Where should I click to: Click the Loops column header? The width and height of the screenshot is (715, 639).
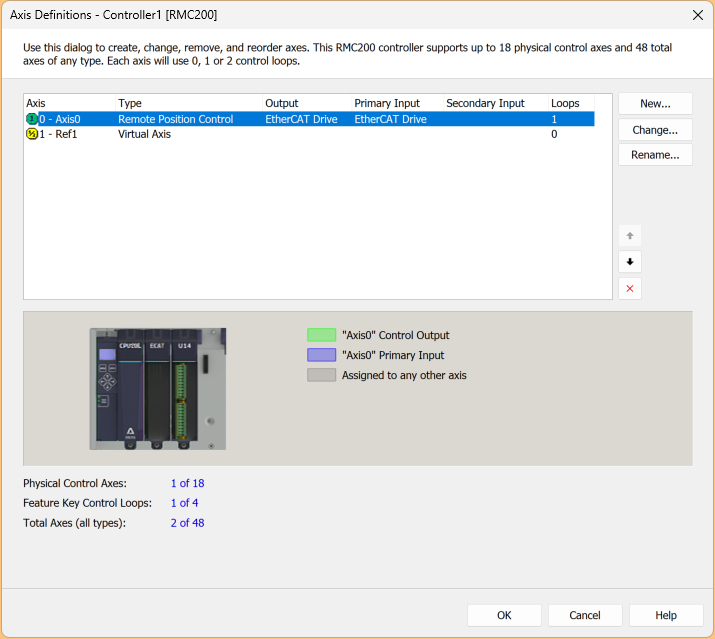[x=571, y=103]
